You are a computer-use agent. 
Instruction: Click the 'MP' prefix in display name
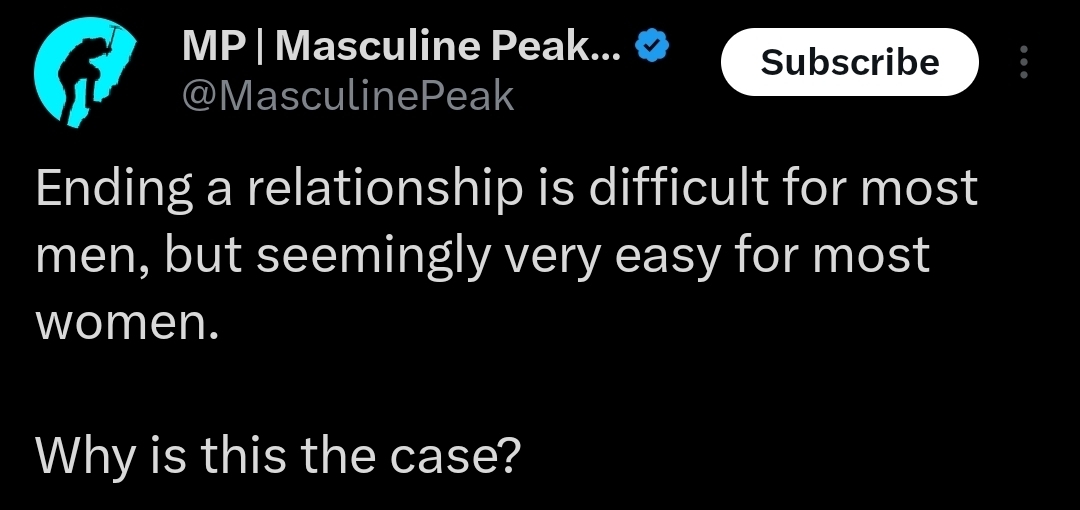[x=214, y=47]
